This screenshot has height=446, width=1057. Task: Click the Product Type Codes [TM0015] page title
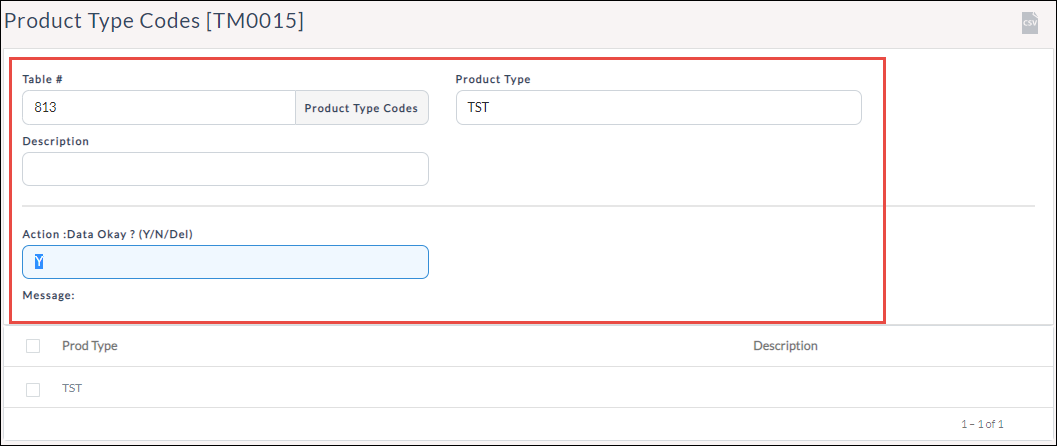154,21
